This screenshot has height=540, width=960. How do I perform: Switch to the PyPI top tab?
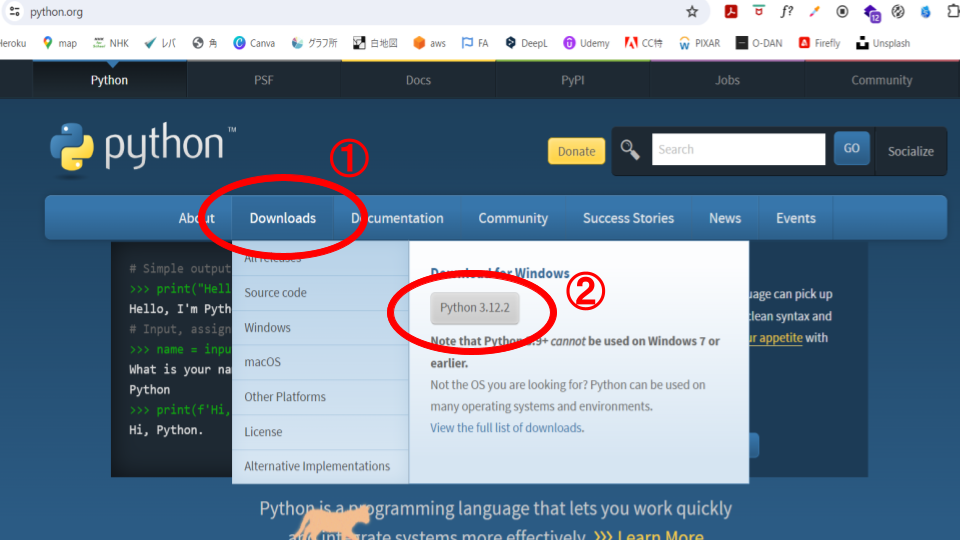point(572,80)
